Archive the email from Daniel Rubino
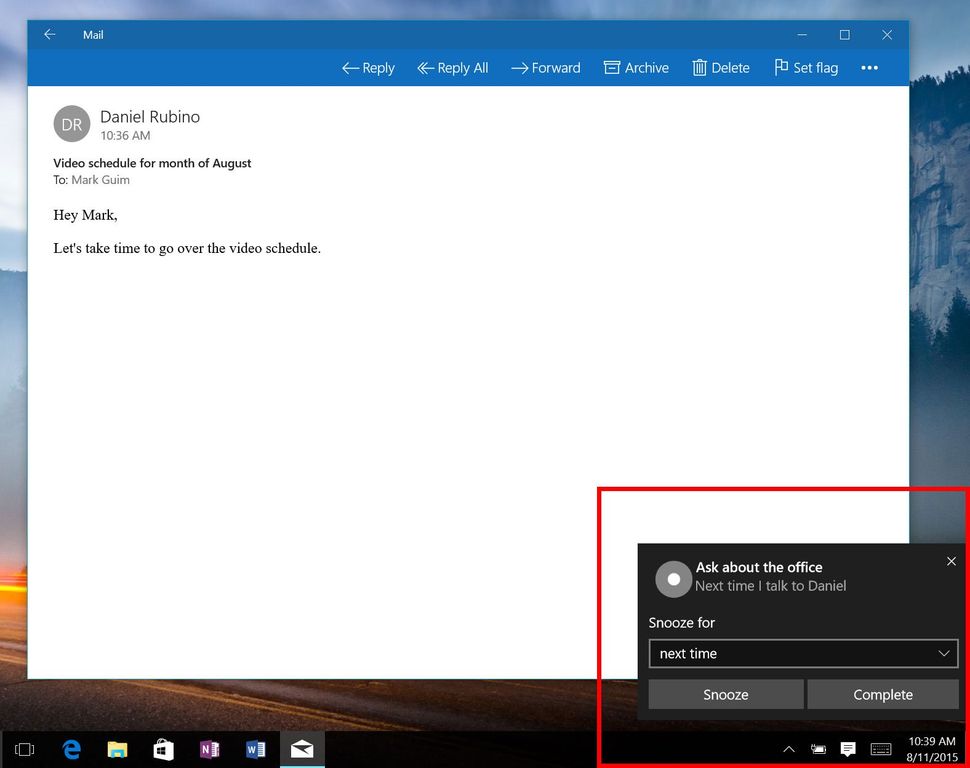The height and width of the screenshot is (768, 970). coord(636,67)
